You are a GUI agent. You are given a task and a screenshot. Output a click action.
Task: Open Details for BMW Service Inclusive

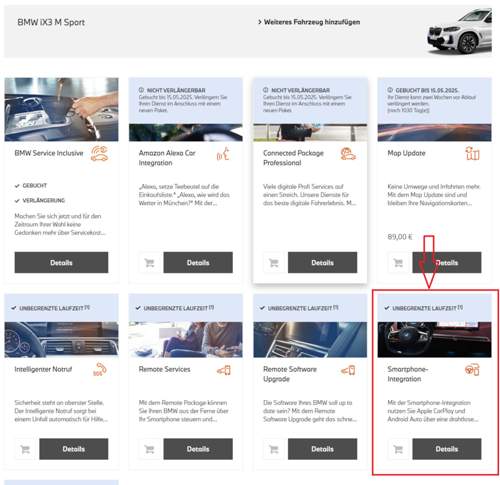coord(61,263)
